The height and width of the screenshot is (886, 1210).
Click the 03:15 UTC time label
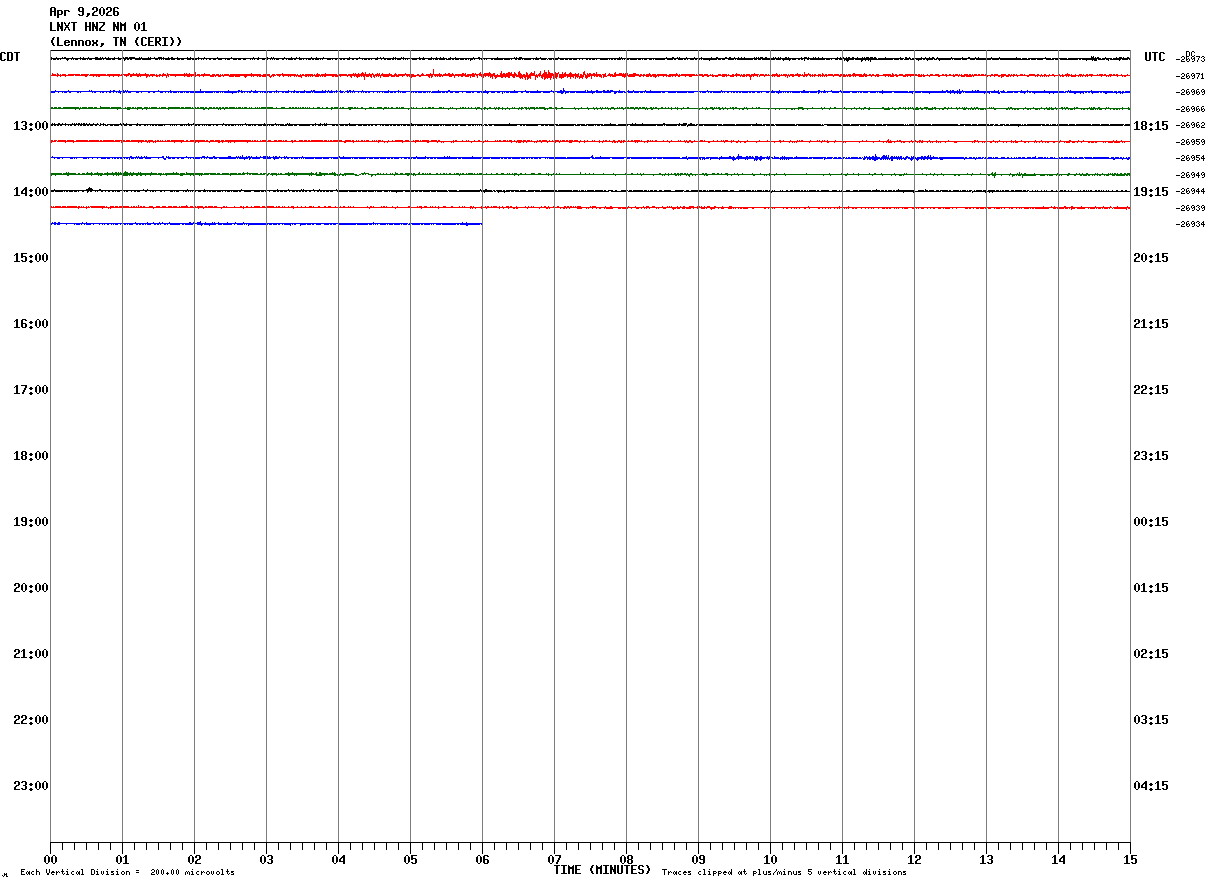(1151, 720)
